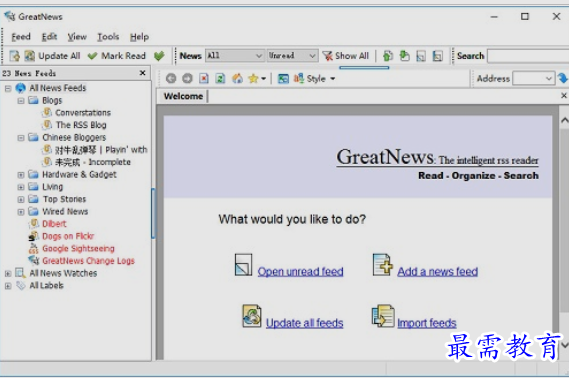Open the Address combo box
Screen dimensions: 569x378
(533, 78)
